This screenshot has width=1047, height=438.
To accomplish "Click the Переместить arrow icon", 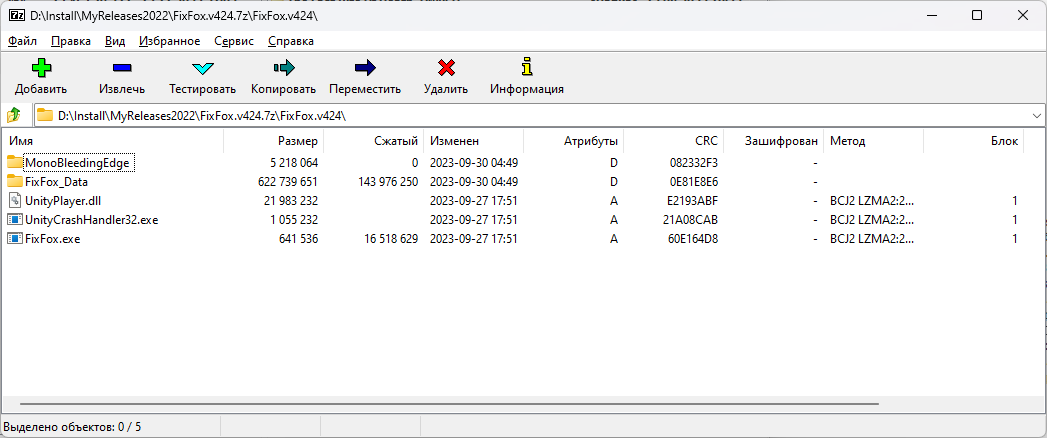I will (365, 67).
